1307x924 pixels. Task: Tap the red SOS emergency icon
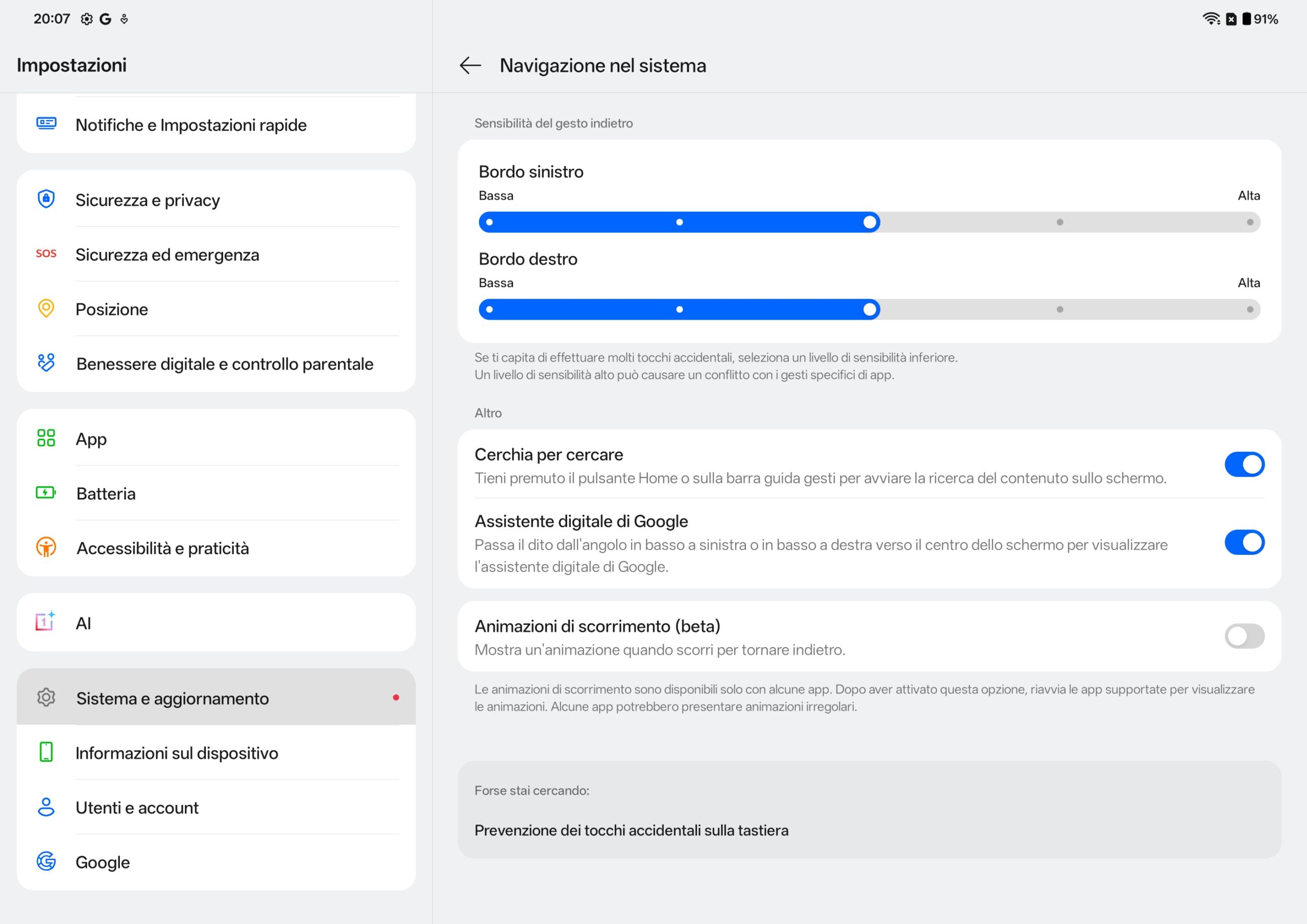[46, 254]
